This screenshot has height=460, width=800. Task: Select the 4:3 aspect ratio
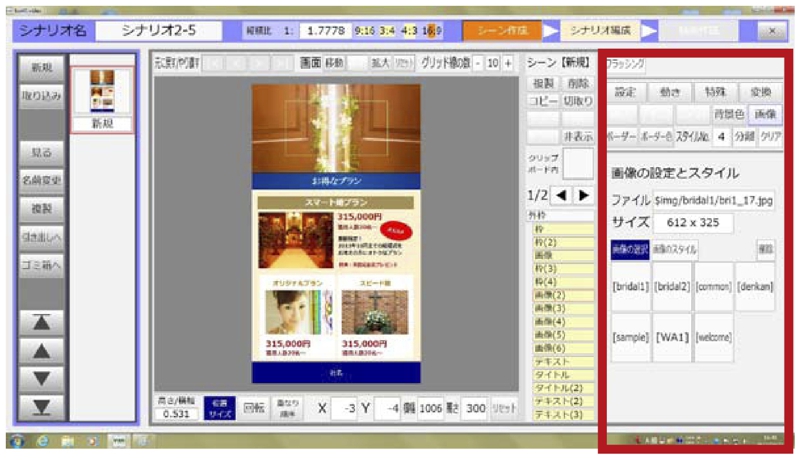[x=409, y=31]
